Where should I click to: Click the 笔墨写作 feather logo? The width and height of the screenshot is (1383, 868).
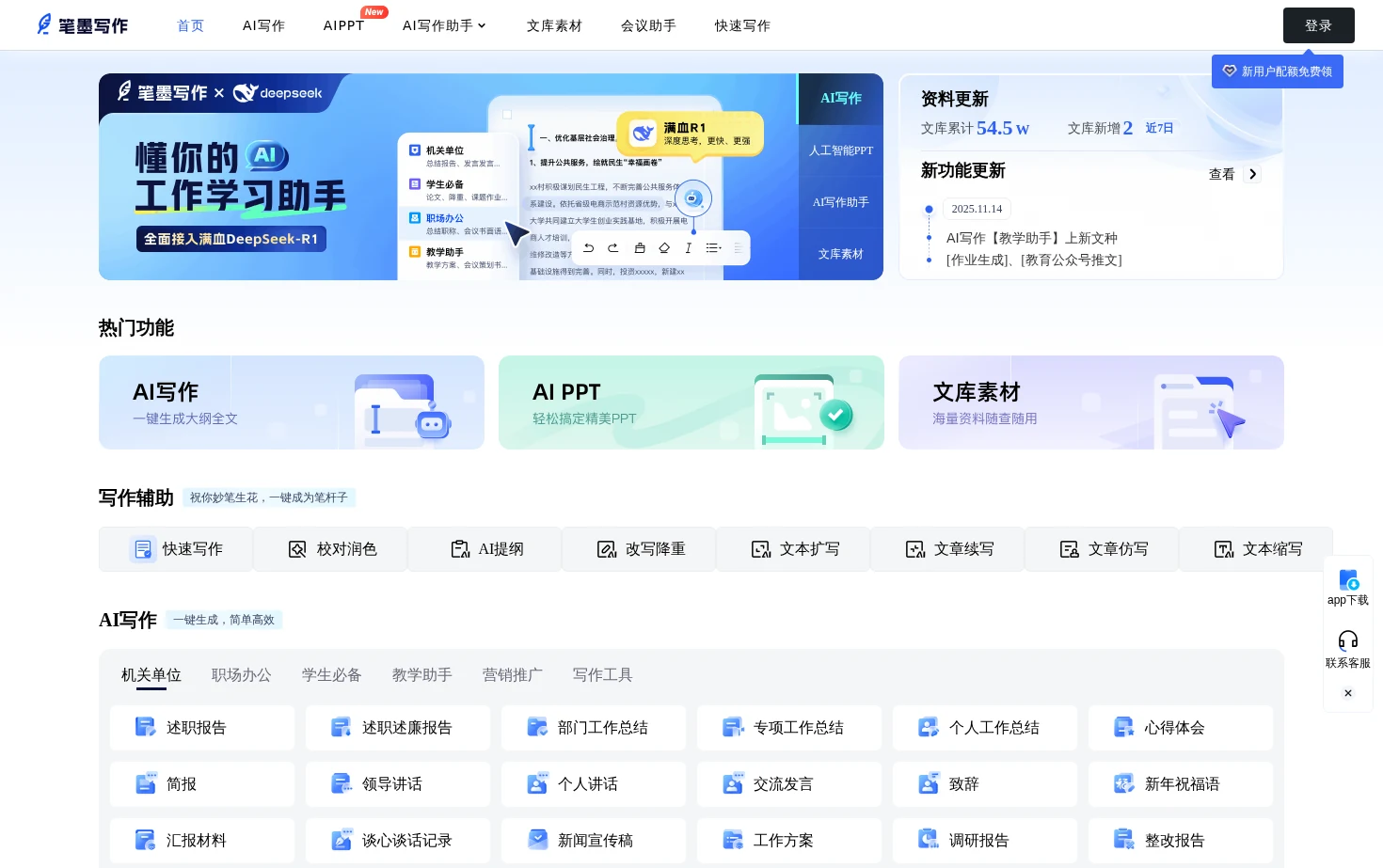[82, 25]
